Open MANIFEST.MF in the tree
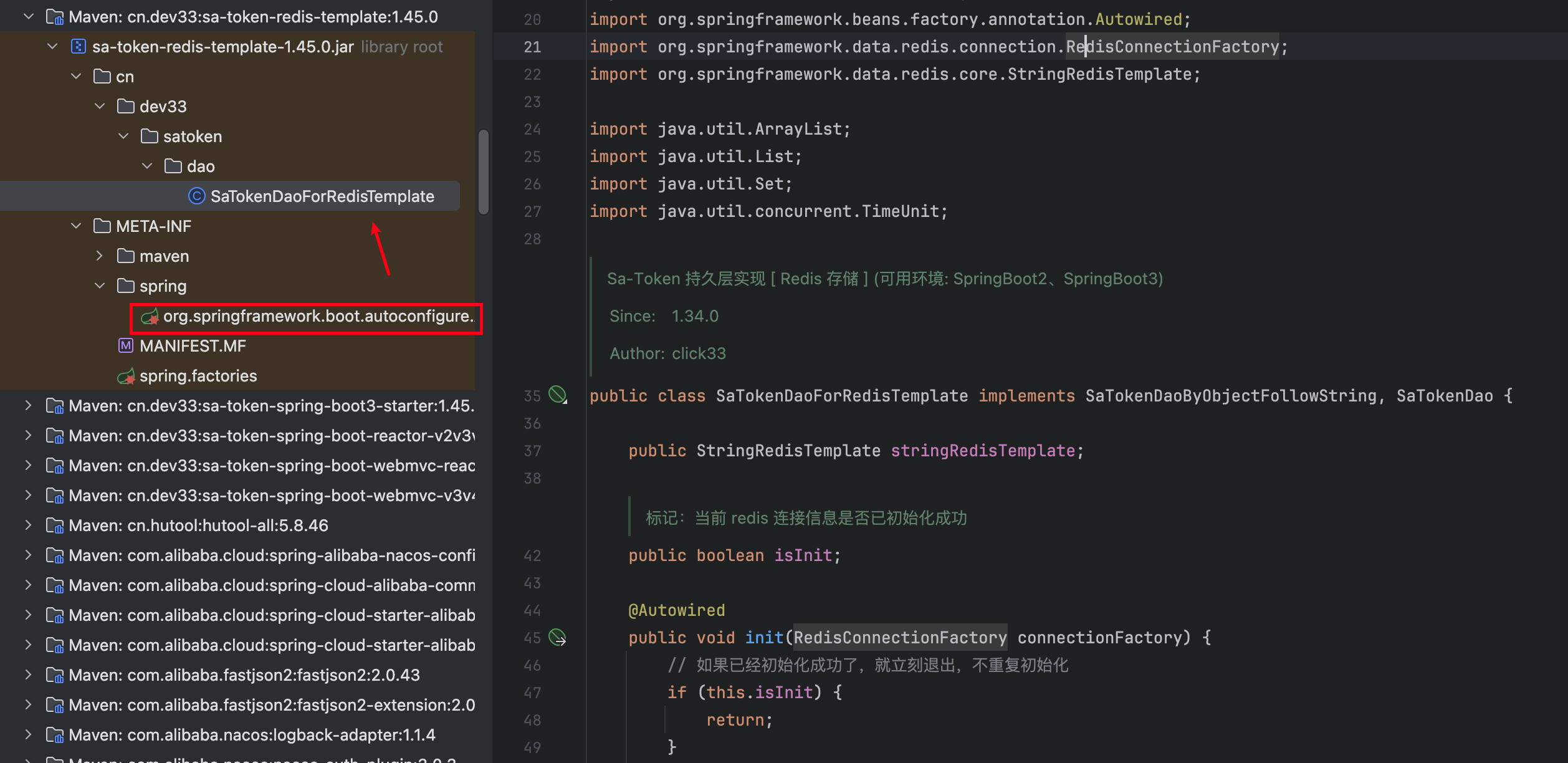The width and height of the screenshot is (1568, 763). coord(193,346)
